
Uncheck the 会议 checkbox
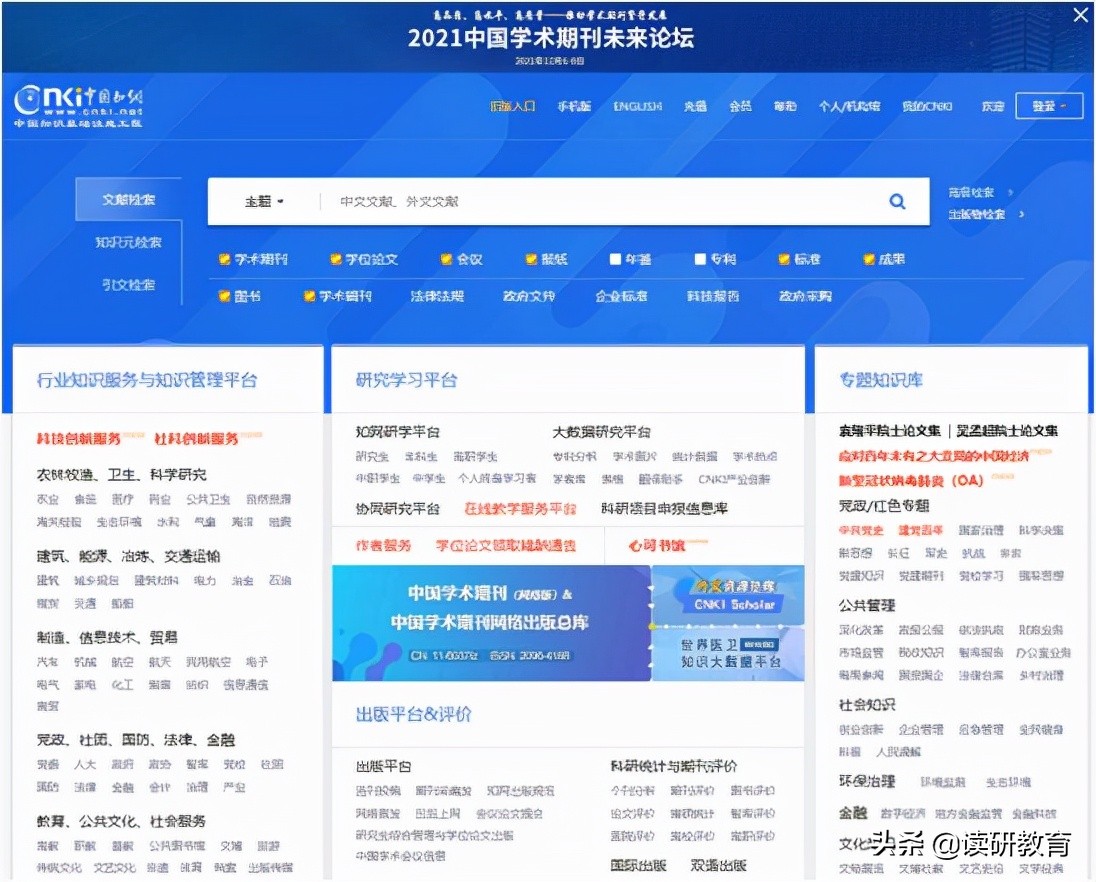coord(446,259)
